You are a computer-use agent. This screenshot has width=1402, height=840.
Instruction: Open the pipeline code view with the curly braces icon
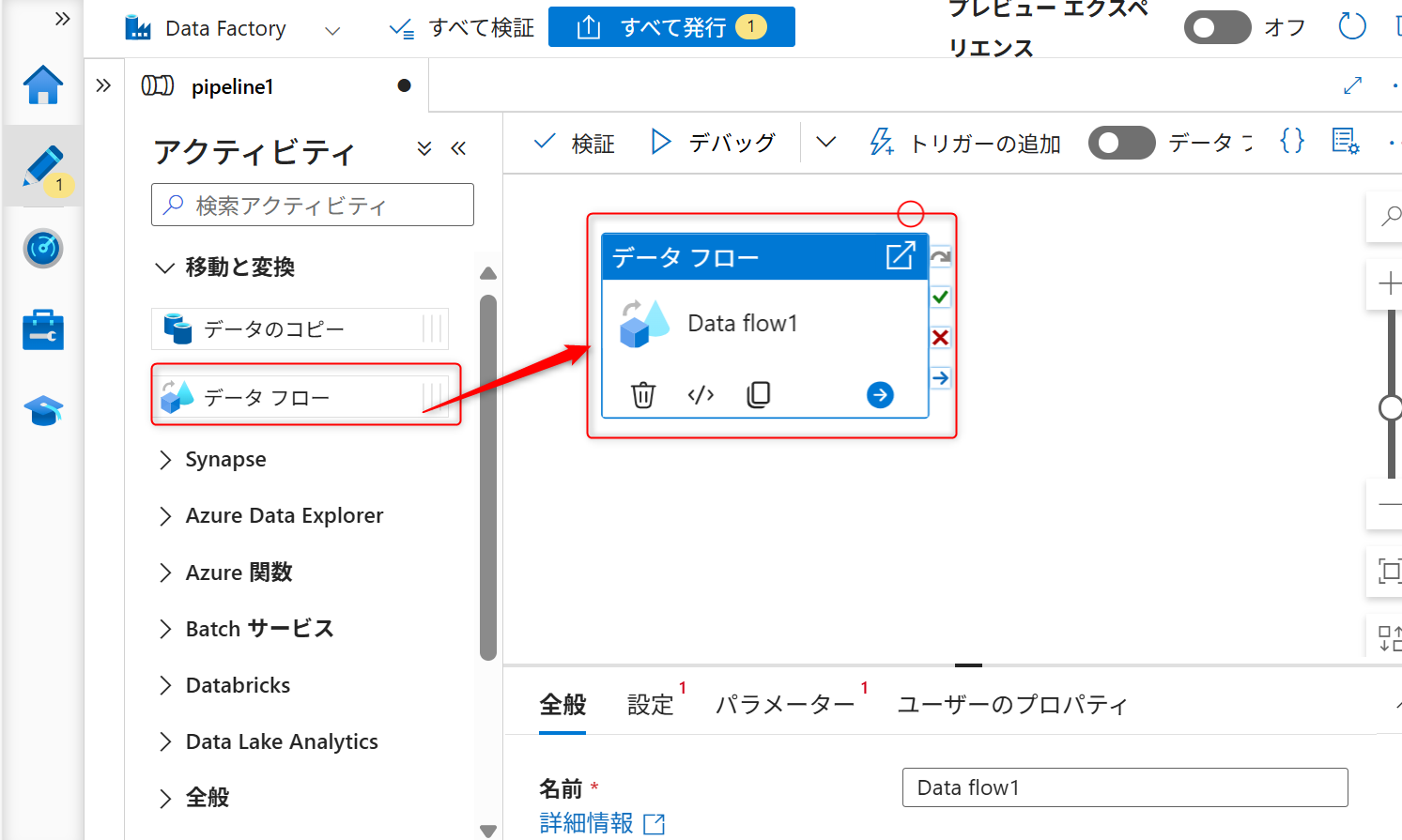click(x=1291, y=142)
